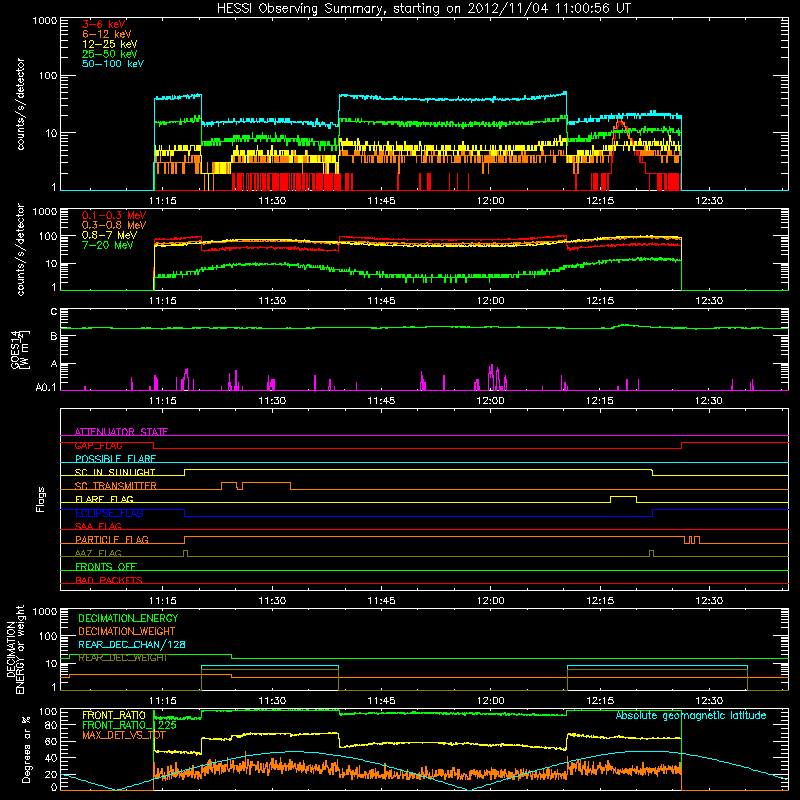Click the MAX_DET_VS_TOT legend label
Screen dimensions: 800x800
[124, 735]
